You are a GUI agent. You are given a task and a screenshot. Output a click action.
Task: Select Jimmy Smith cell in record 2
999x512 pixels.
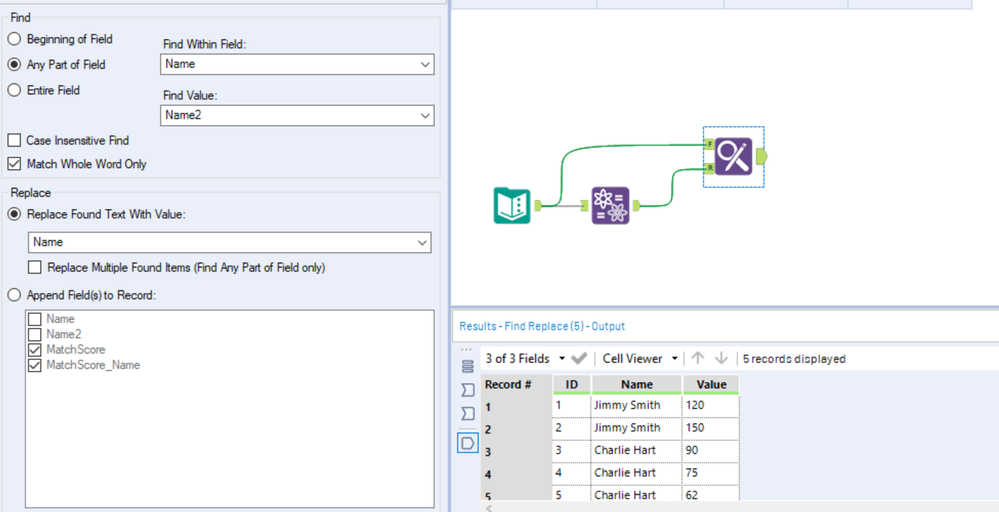pos(637,428)
